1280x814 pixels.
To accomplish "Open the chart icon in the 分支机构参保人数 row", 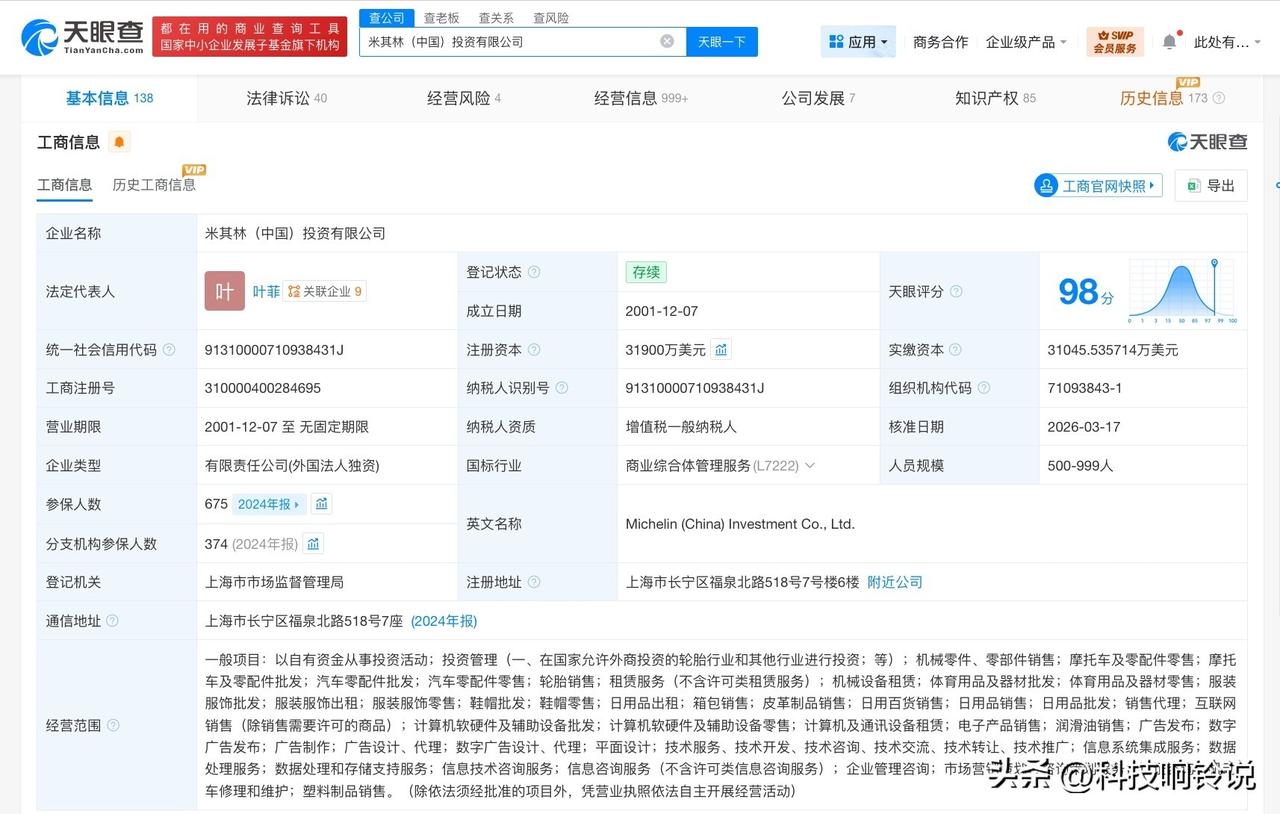I will (x=313, y=543).
